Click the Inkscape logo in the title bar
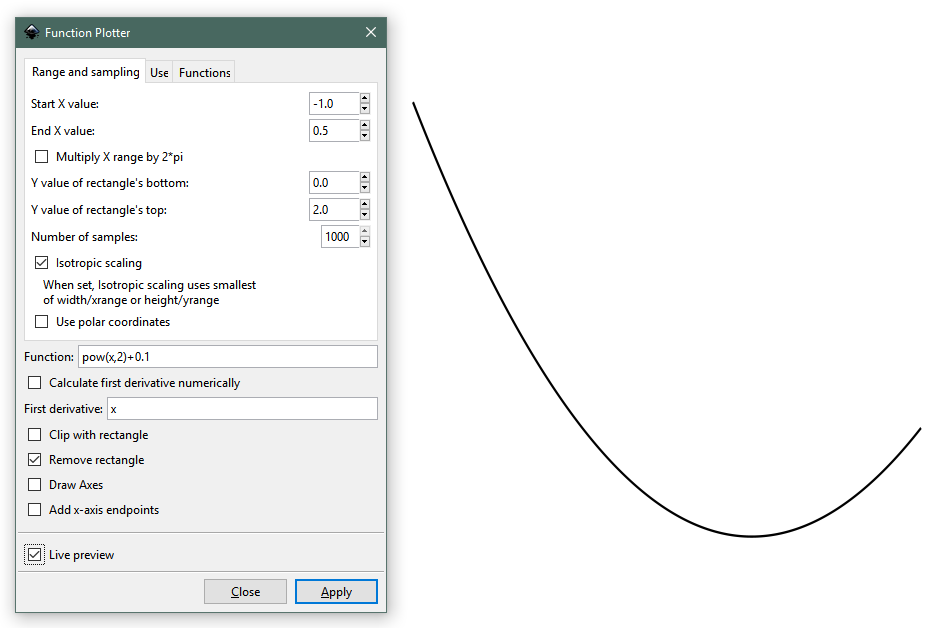The height and width of the screenshot is (628, 942). tap(30, 32)
